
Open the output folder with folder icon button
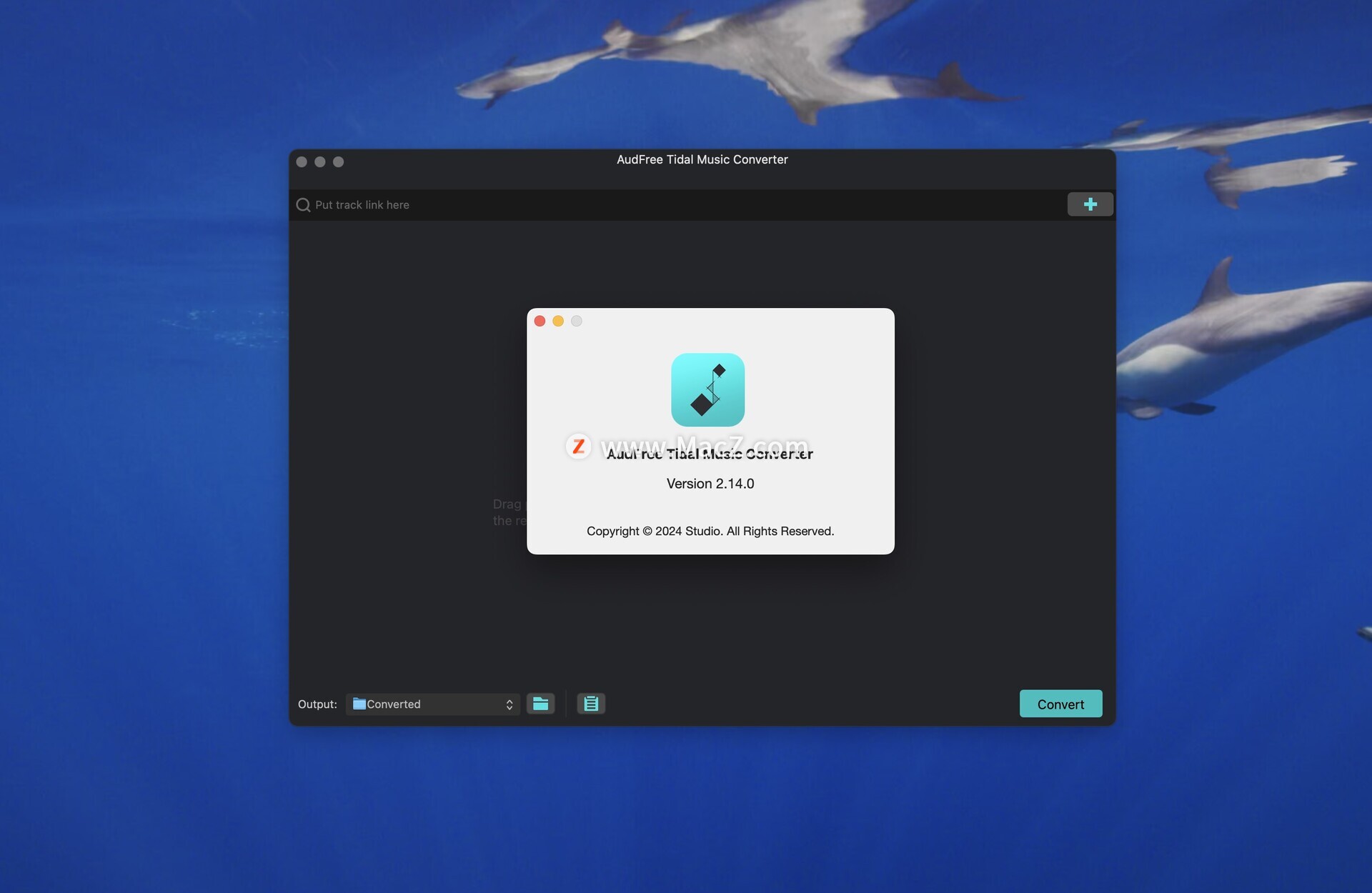coord(540,704)
